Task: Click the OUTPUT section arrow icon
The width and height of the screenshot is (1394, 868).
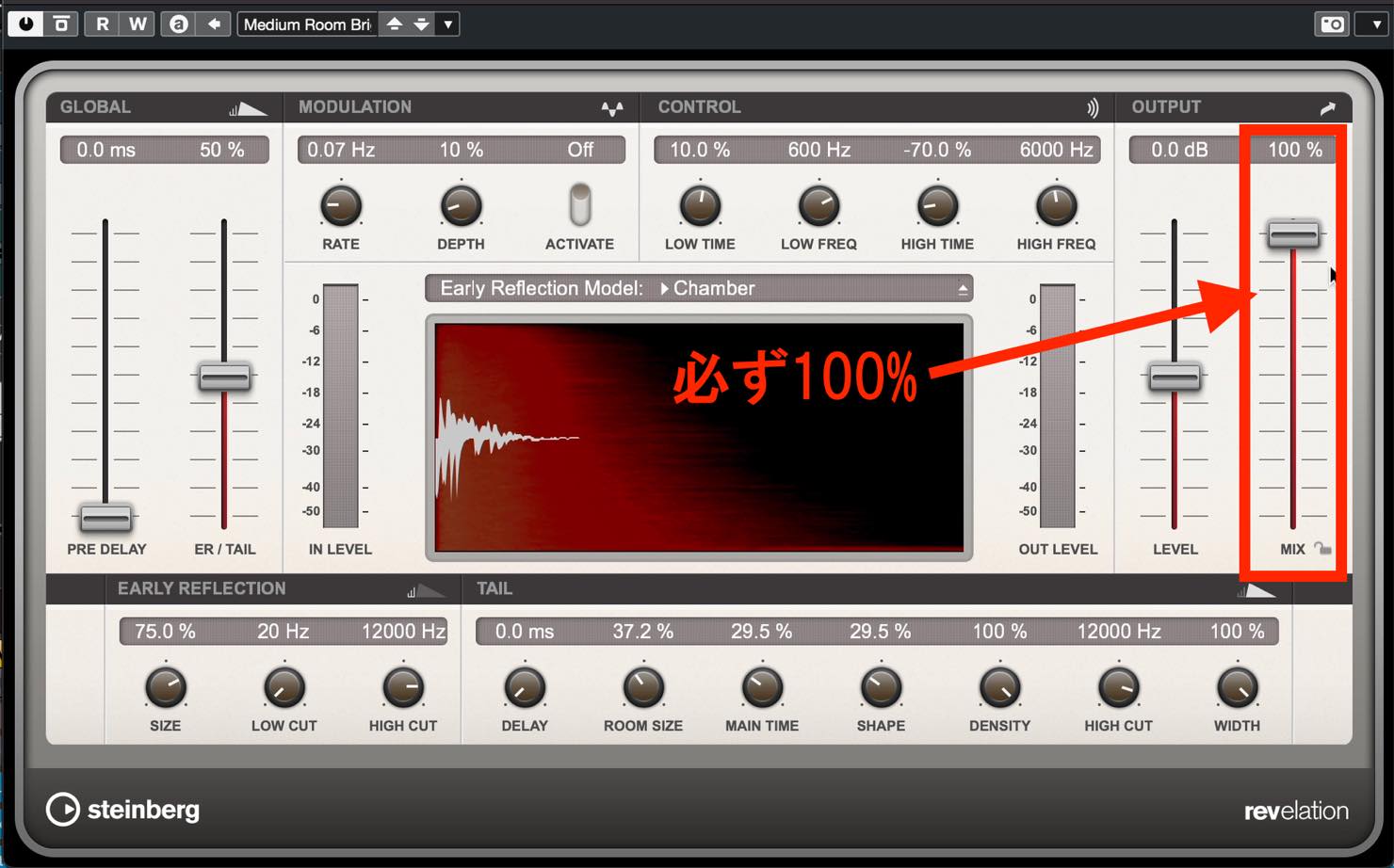Action: click(1328, 107)
